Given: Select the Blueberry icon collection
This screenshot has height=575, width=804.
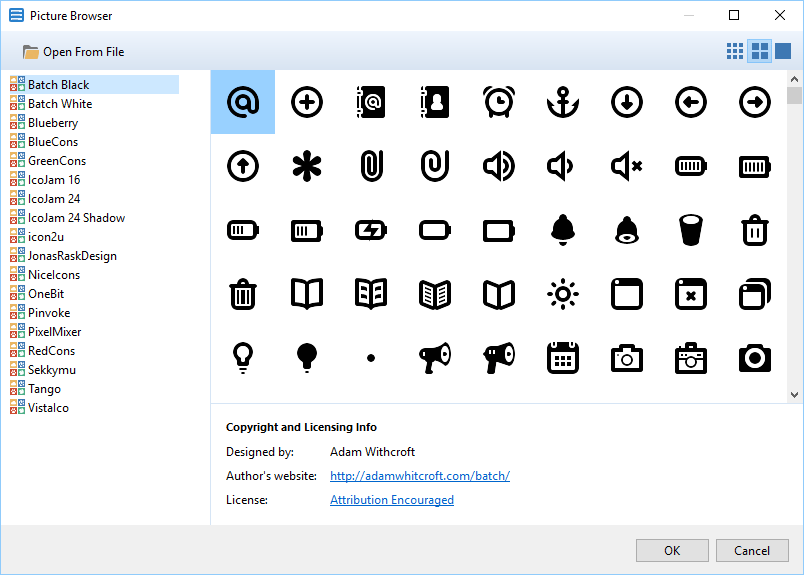Looking at the screenshot, I should pyautogui.click(x=52, y=123).
